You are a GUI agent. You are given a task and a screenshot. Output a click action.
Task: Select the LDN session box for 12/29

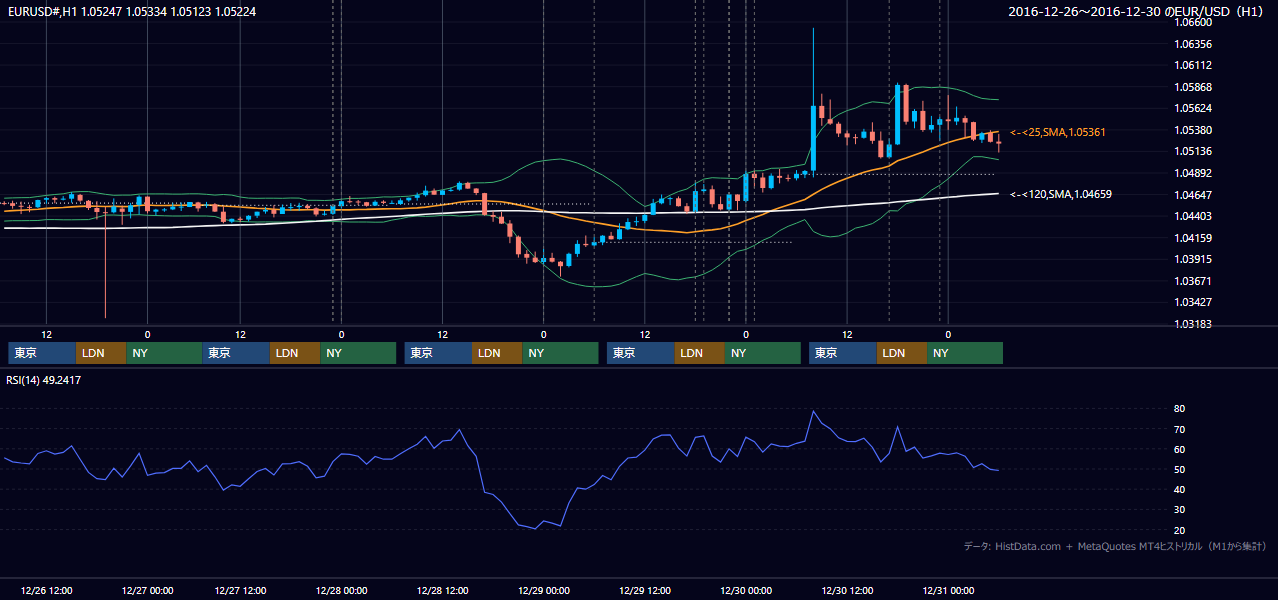(x=700, y=353)
